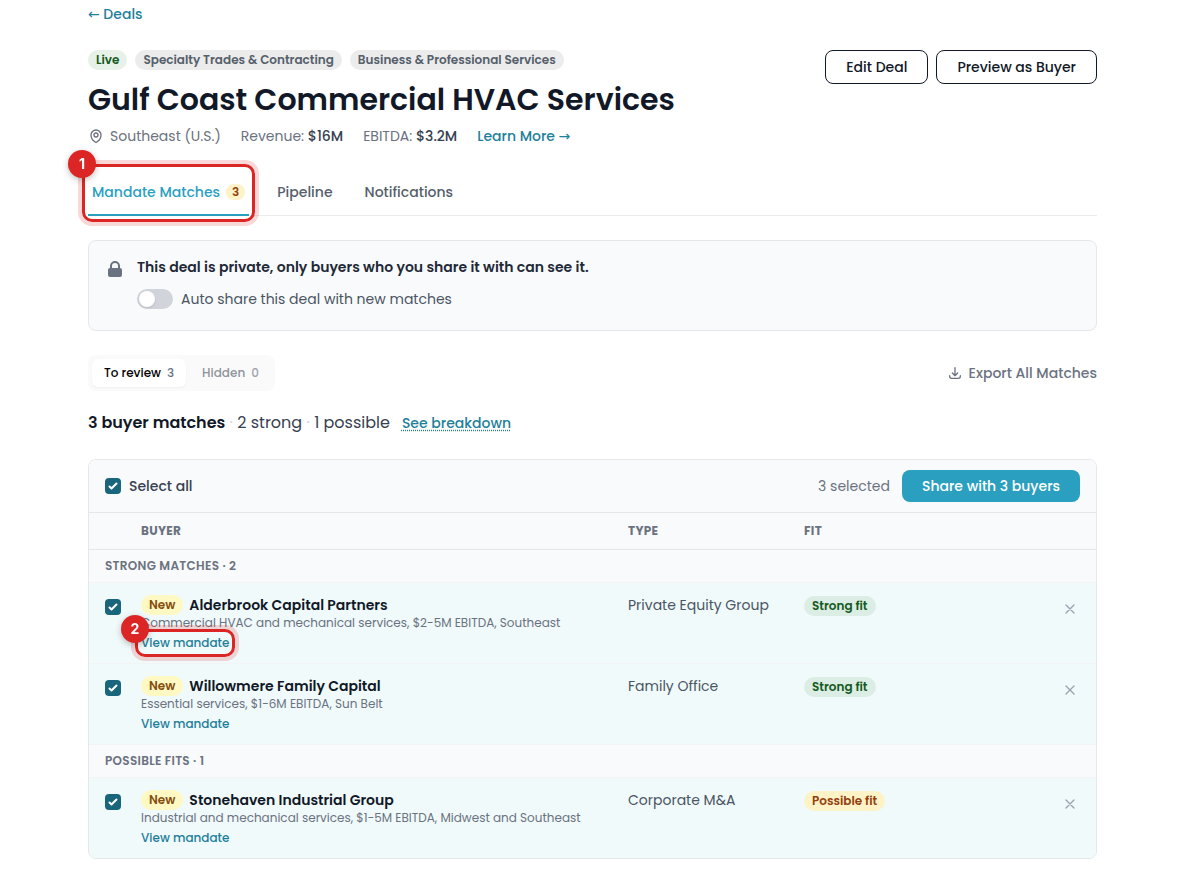Click the Specialty Trades & Contracting tag
The image size is (1185, 877).
pyautogui.click(x=238, y=60)
